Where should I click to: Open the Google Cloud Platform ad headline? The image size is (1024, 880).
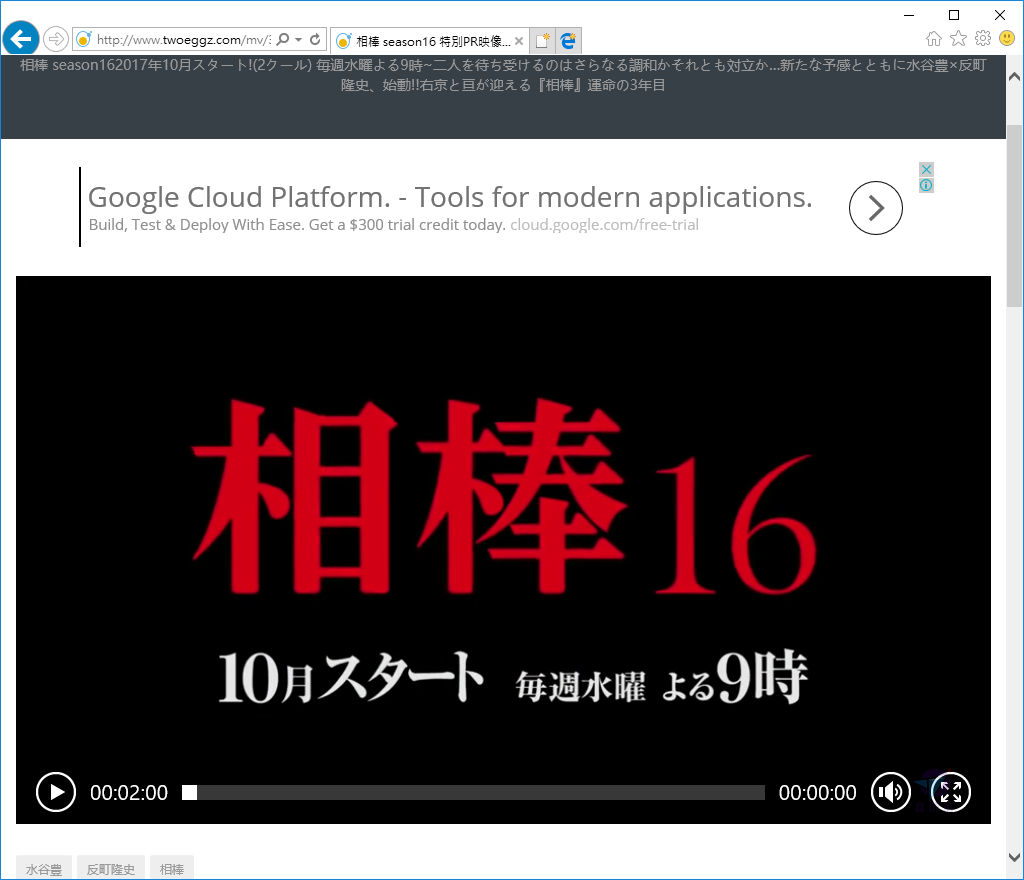coord(450,197)
